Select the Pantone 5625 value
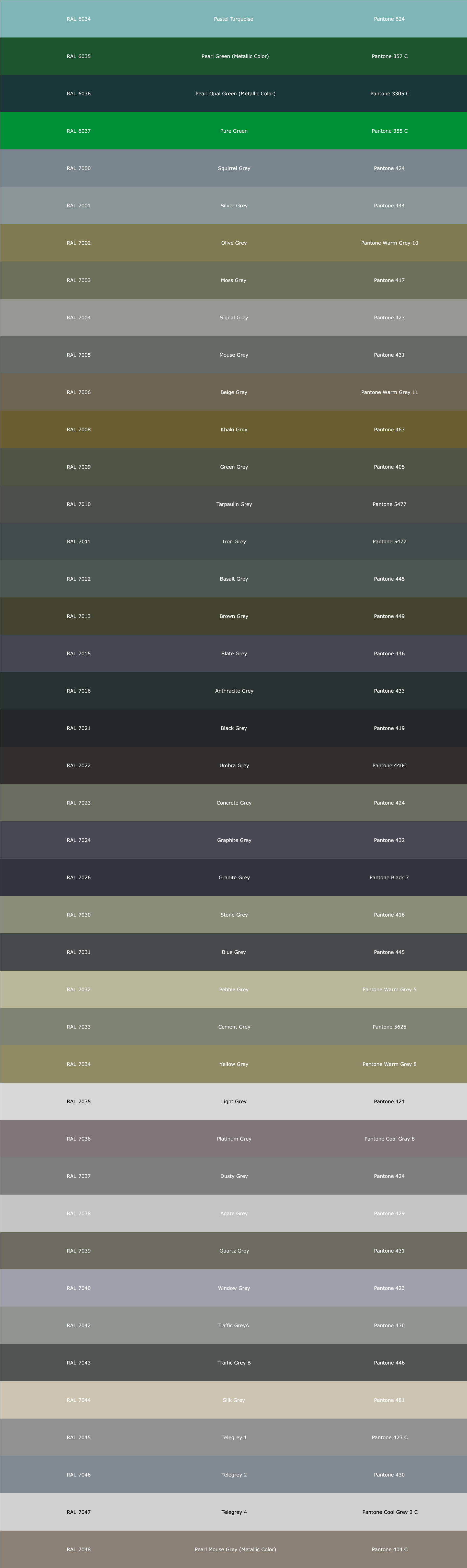 390,1027
